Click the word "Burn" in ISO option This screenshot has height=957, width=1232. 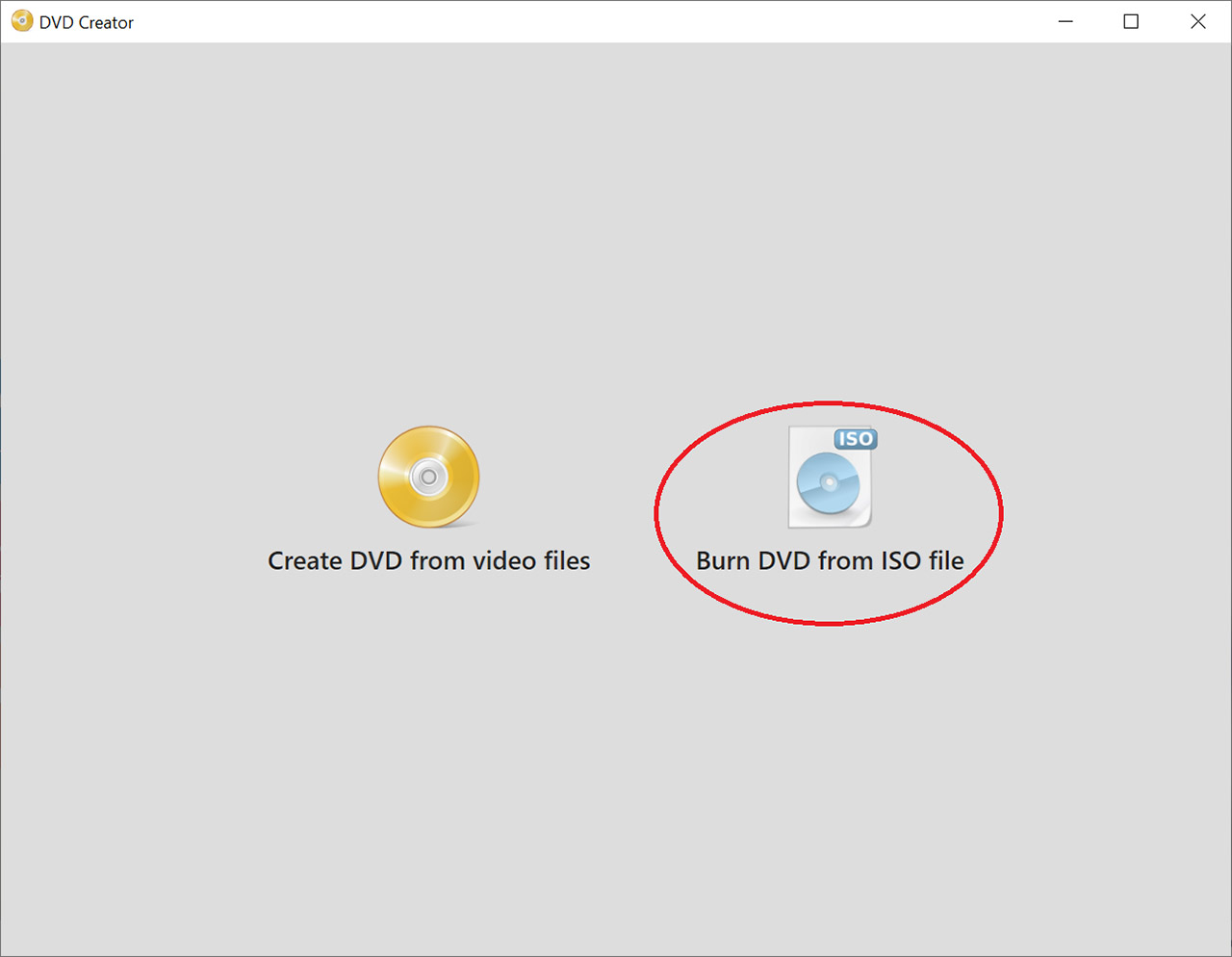click(722, 560)
